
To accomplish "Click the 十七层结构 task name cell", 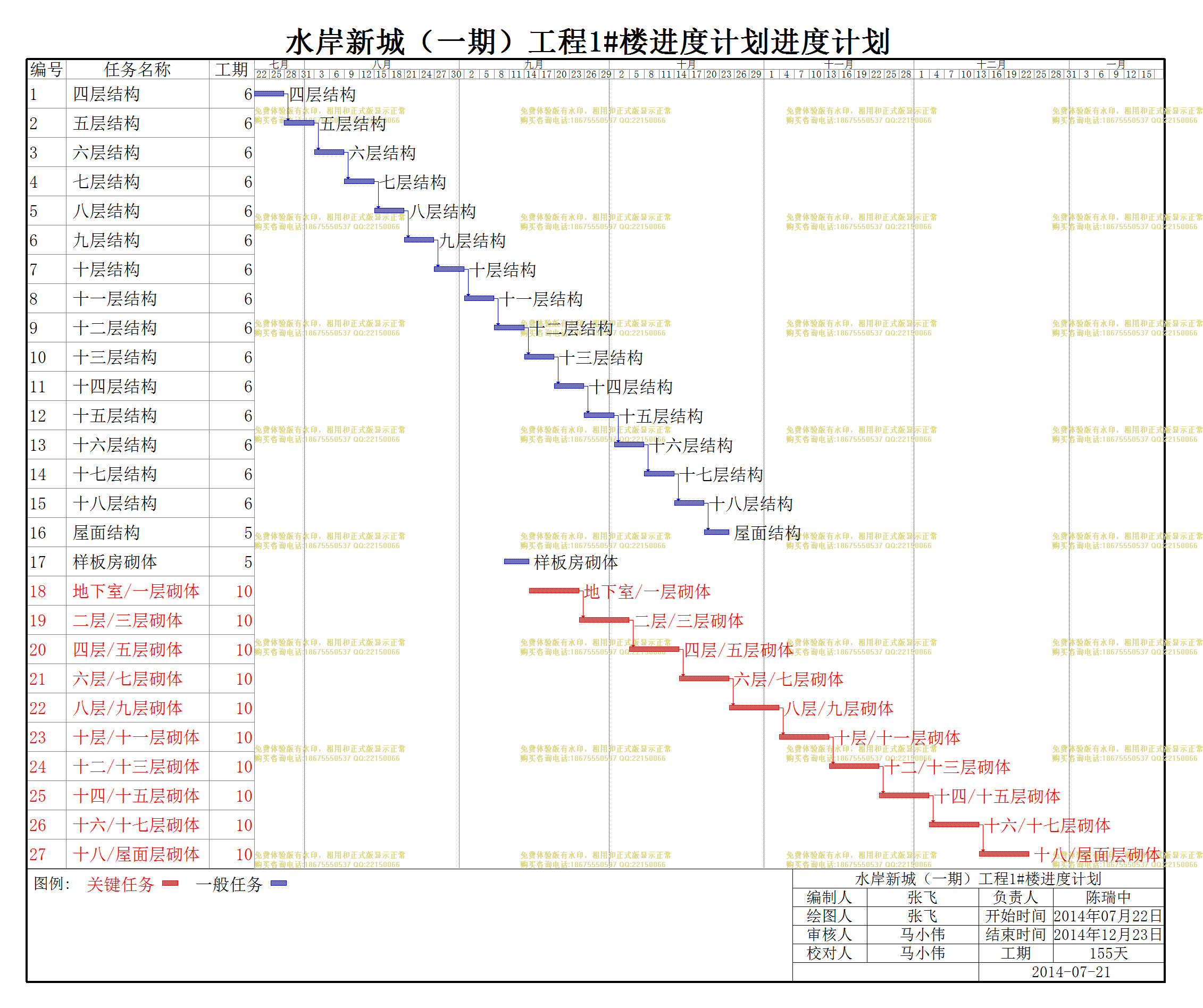I will point(138,474).
